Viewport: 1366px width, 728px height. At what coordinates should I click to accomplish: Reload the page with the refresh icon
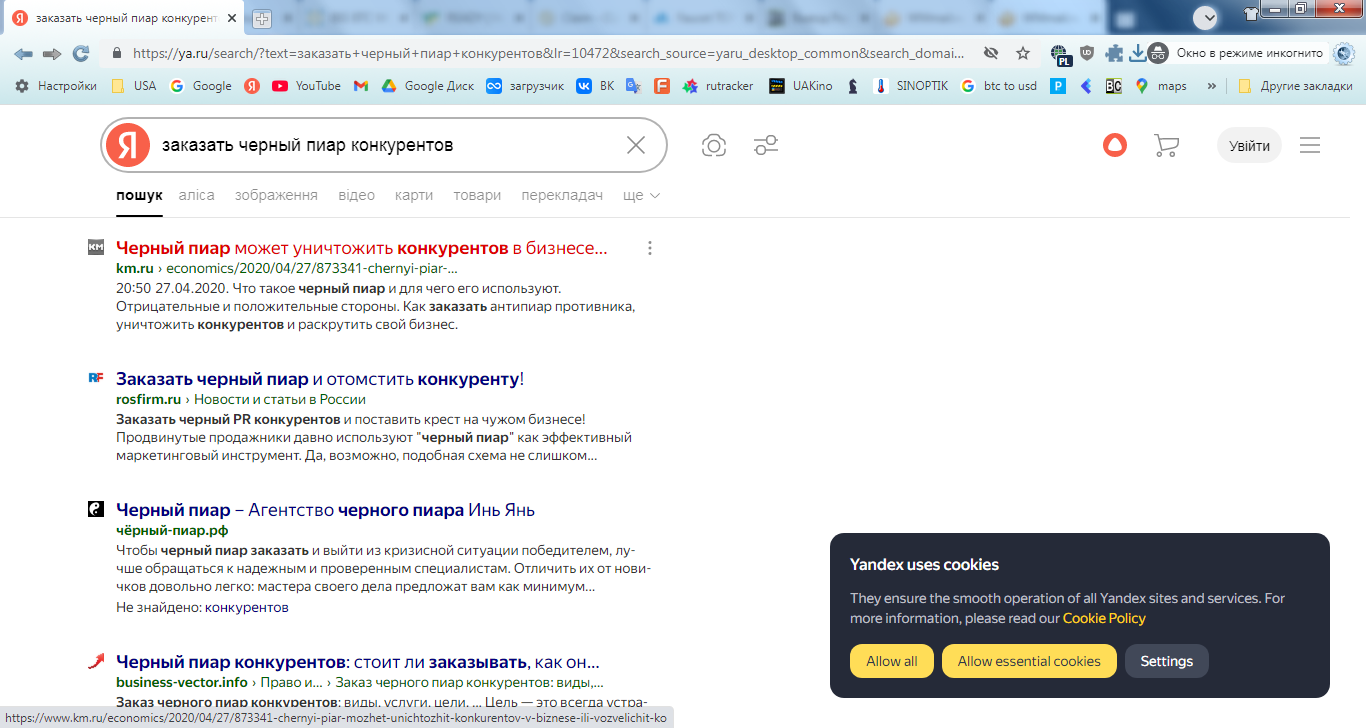click(81, 53)
